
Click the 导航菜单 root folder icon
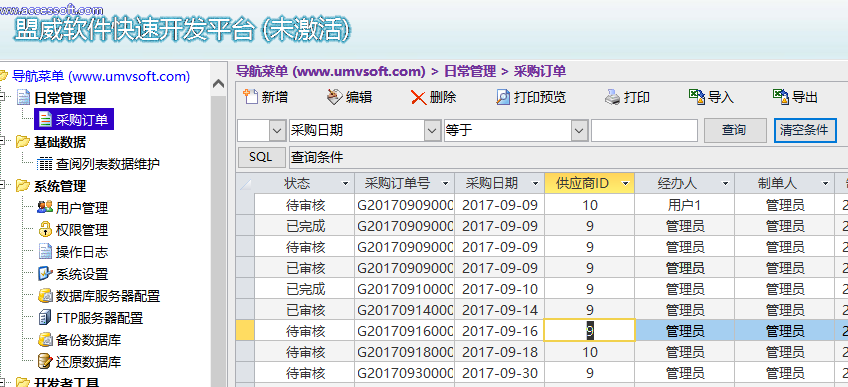[x=3, y=76]
